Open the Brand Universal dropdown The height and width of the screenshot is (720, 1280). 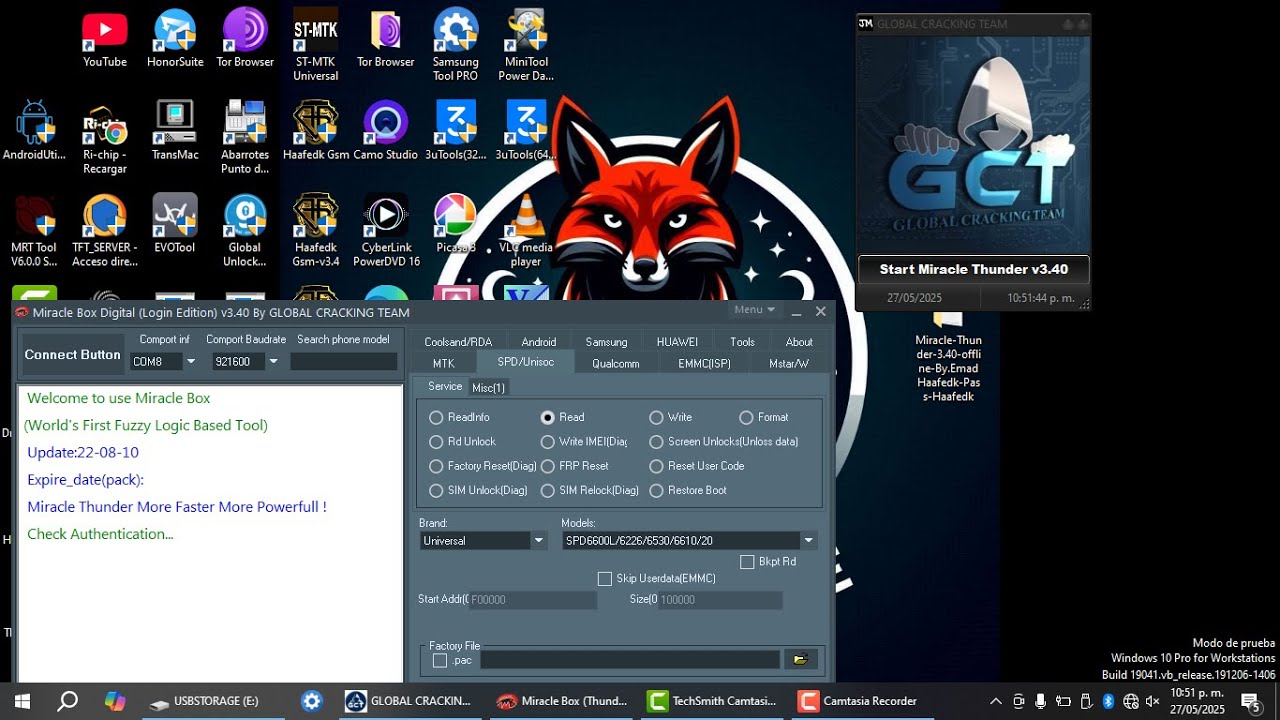(538, 541)
